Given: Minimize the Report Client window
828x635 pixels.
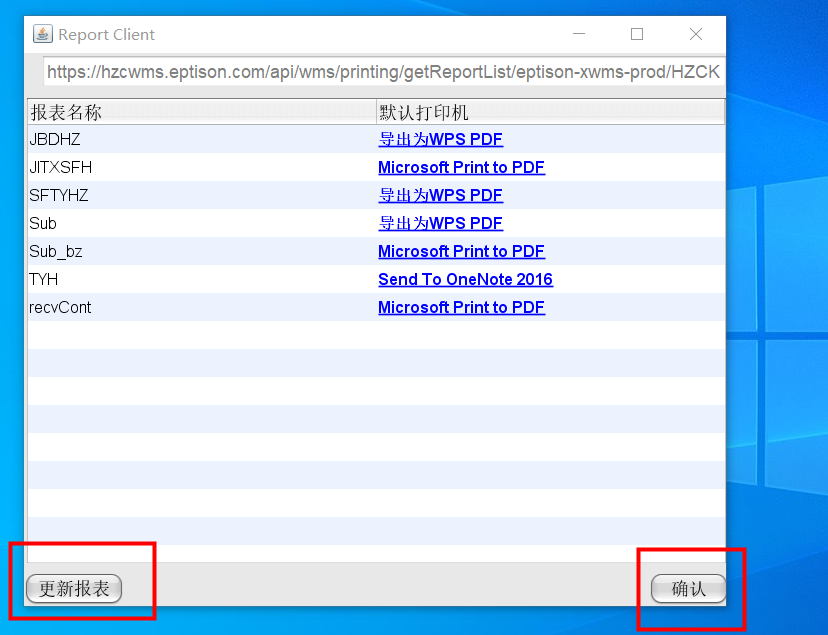Looking at the screenshot, I should coord(579,34).
